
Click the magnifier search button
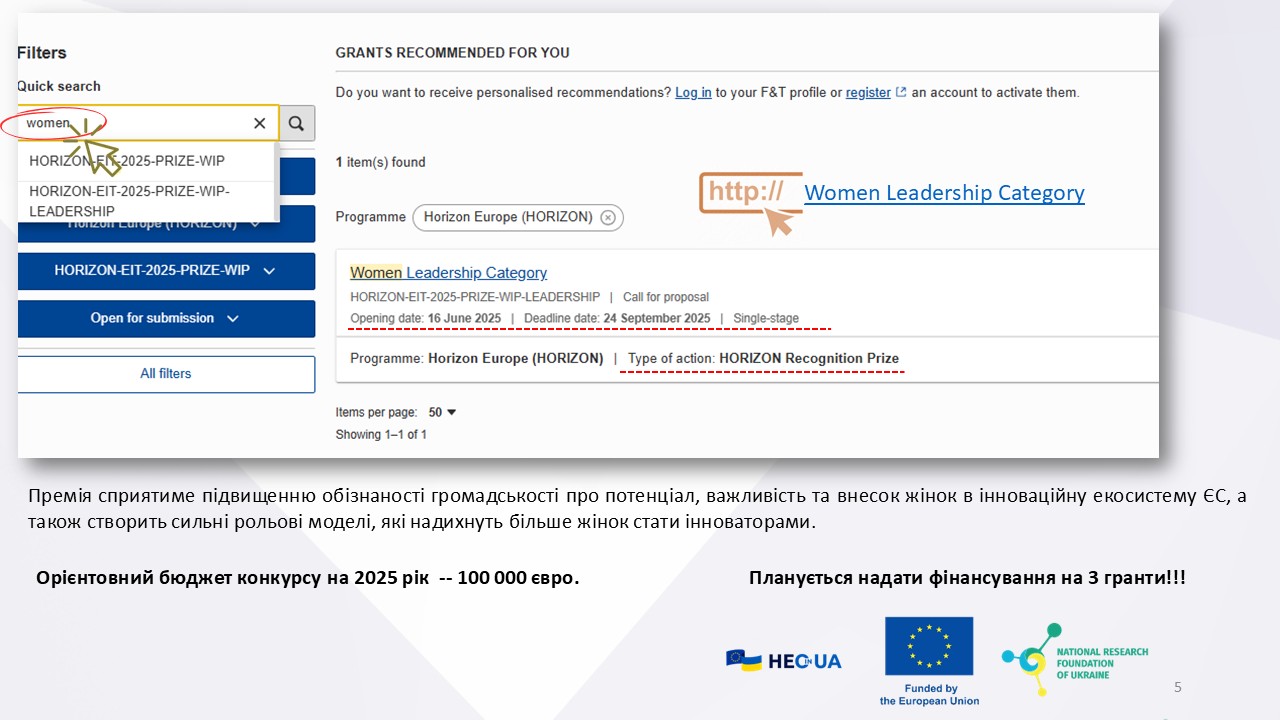296,123
